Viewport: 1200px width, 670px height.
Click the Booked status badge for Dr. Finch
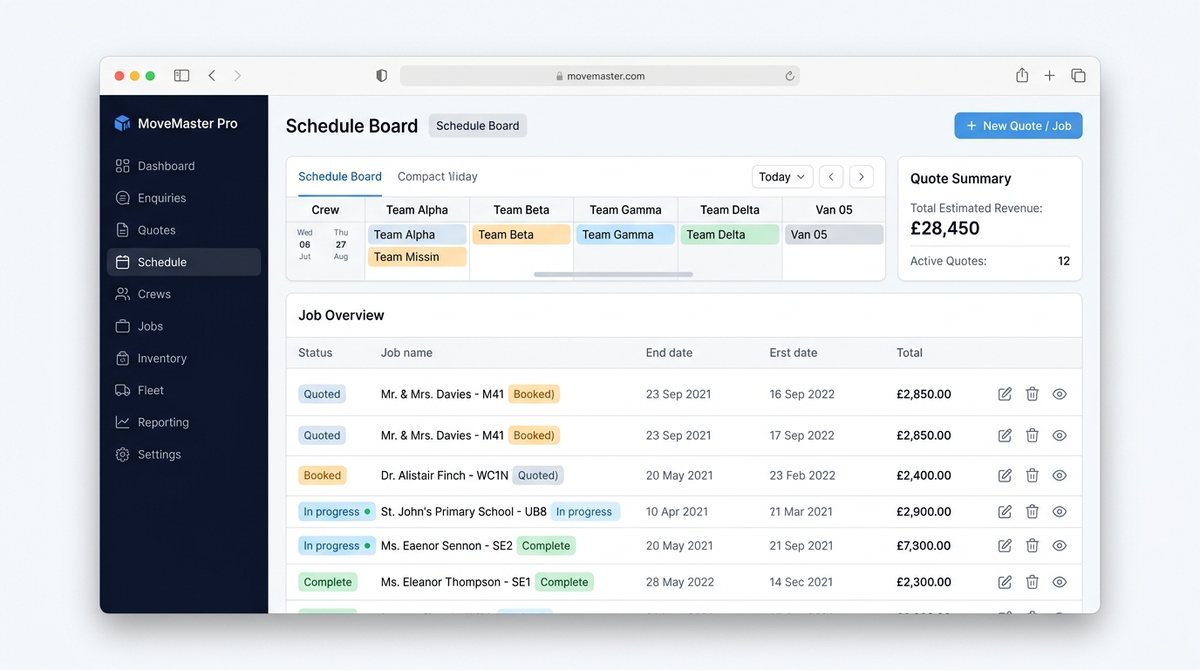point(322,475)
